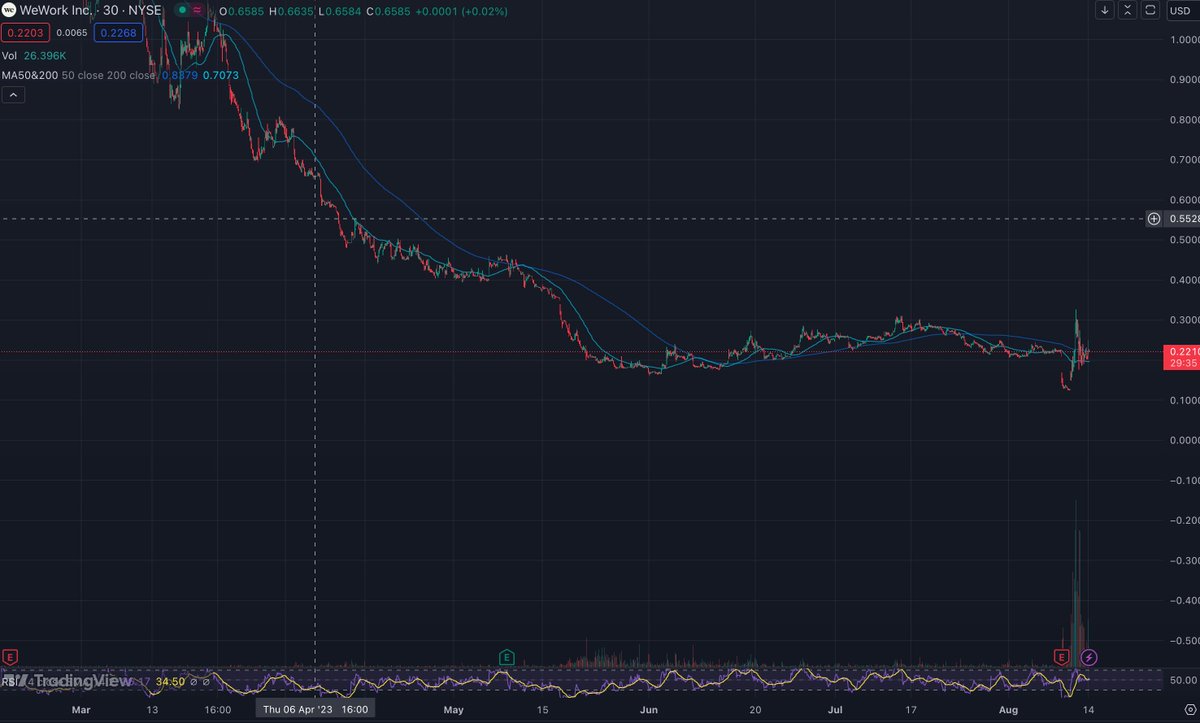Click the red earnings E marker in early March
The width and height of the screenshot is (1200, 723).
[x=10, y=657]
